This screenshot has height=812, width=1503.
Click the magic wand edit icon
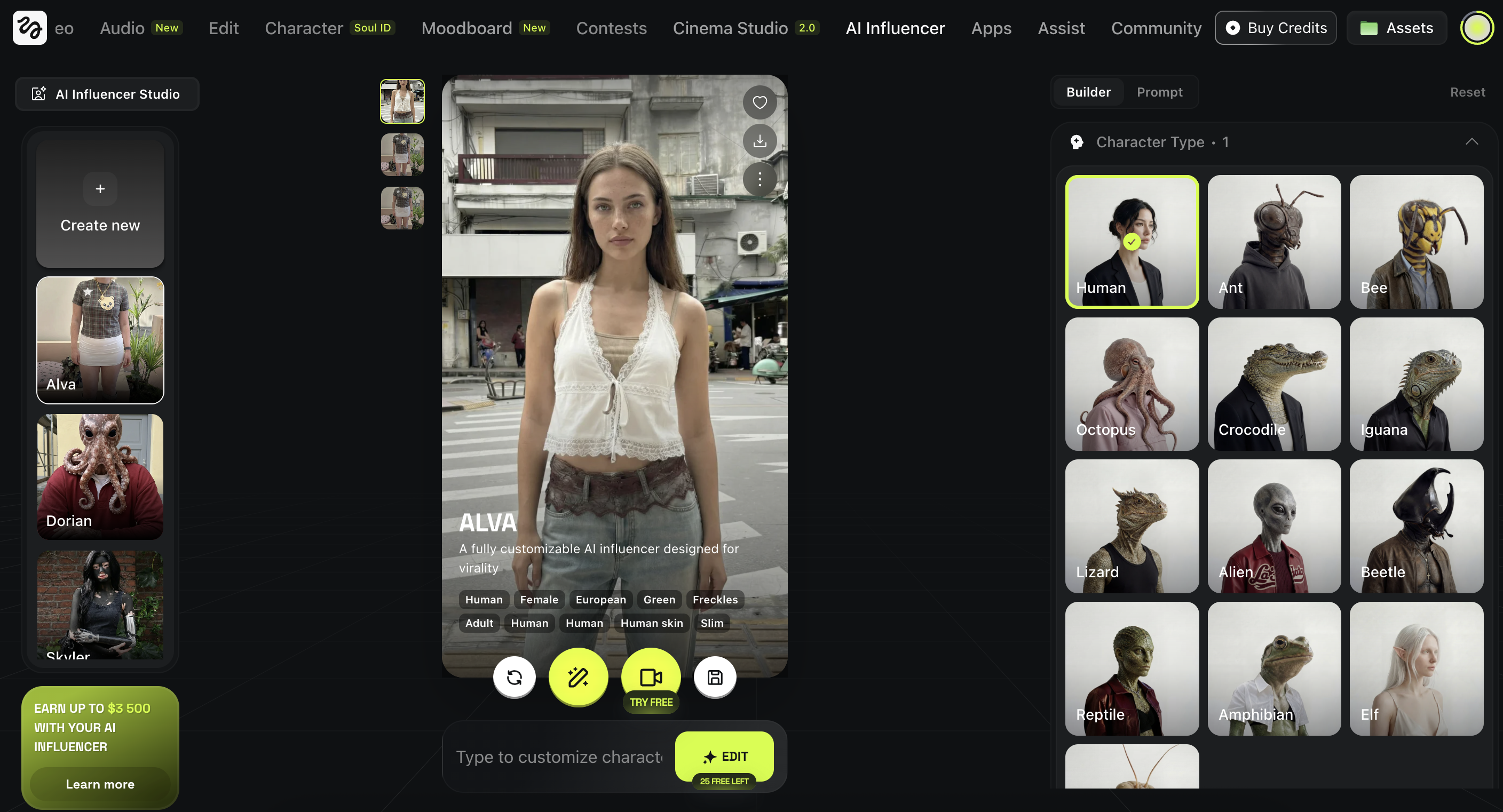578,676
